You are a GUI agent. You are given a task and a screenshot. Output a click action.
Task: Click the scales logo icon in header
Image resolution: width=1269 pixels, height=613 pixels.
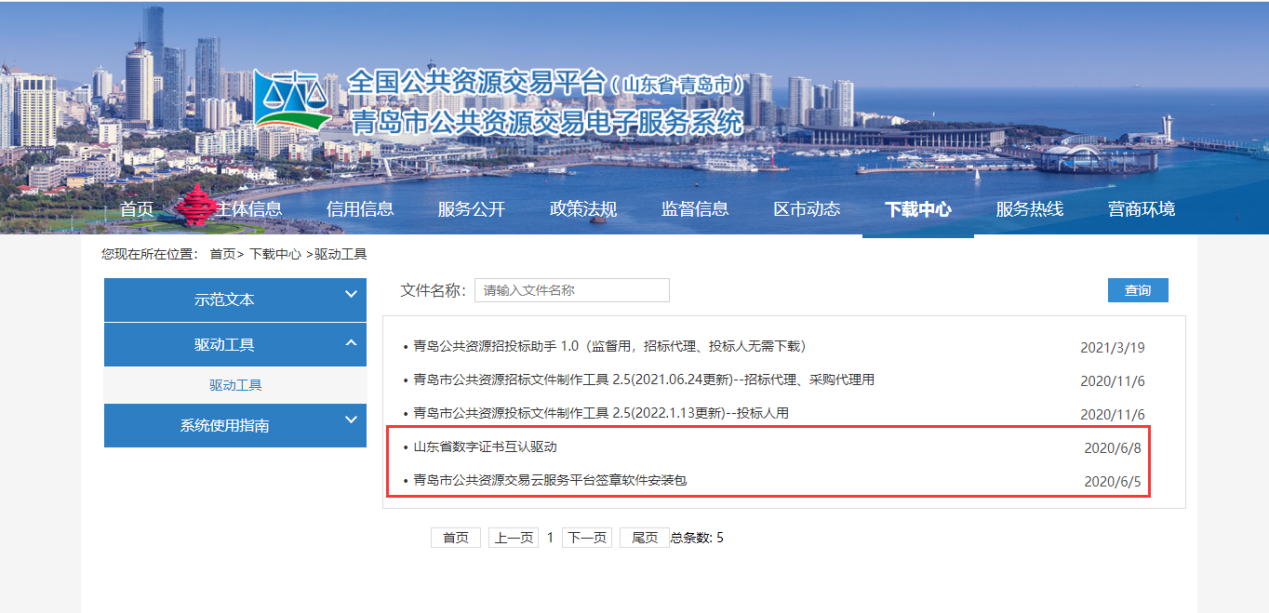293,100
